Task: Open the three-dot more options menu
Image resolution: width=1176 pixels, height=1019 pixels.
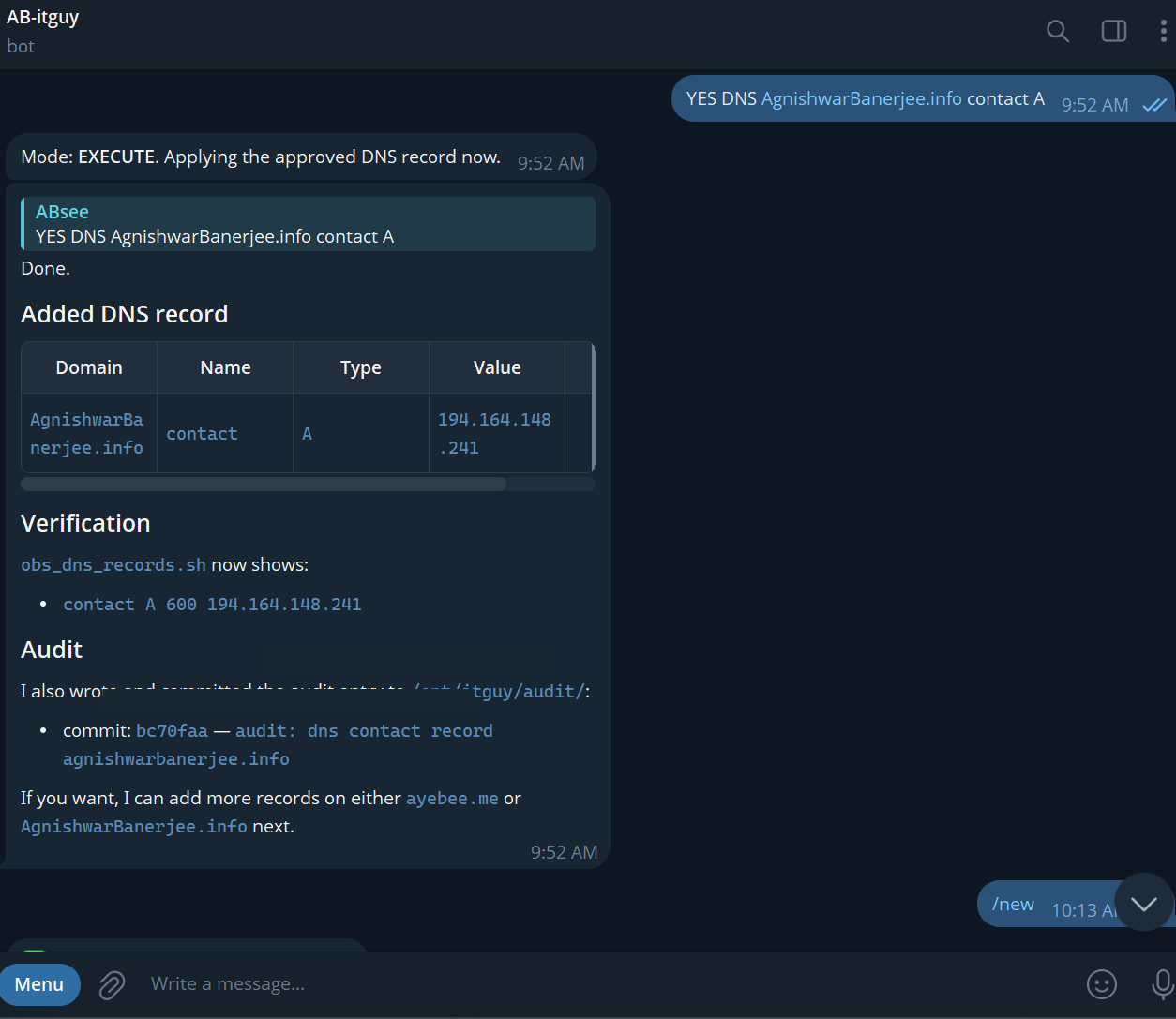Action: click(x=1163, y=31)
